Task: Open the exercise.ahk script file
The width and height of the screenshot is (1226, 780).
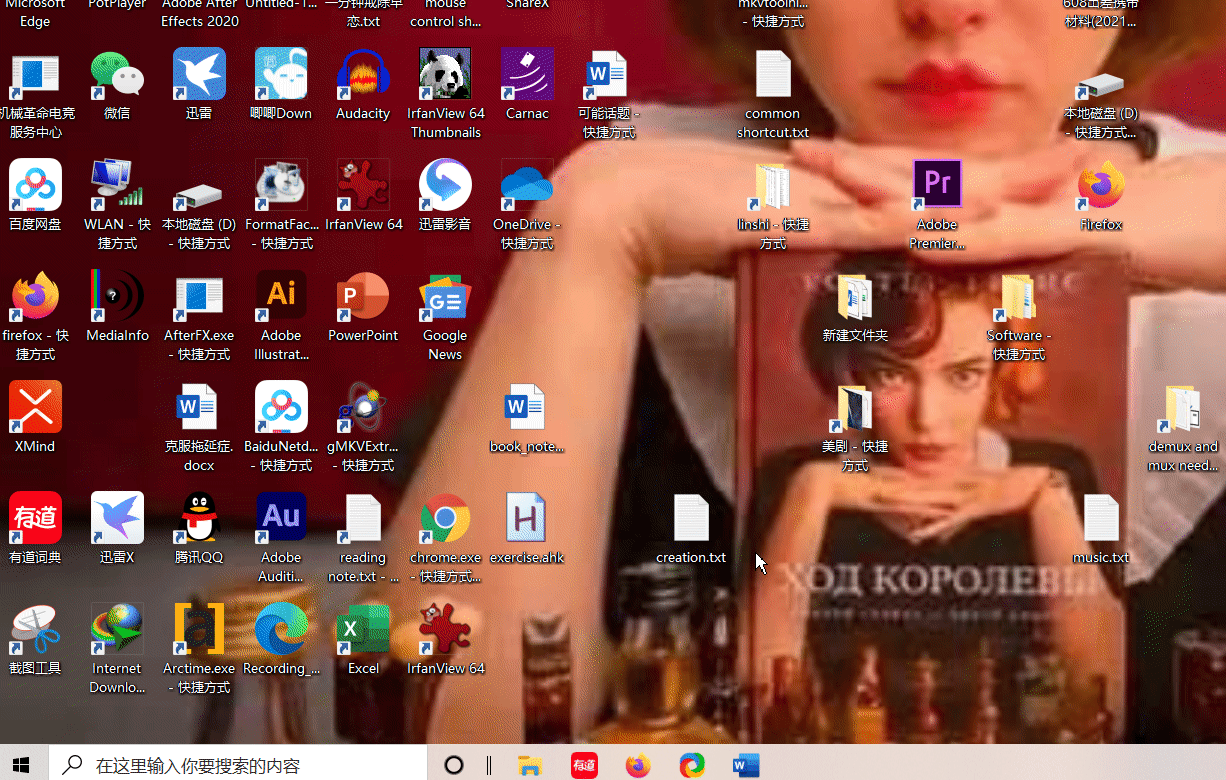Action: 527,518
